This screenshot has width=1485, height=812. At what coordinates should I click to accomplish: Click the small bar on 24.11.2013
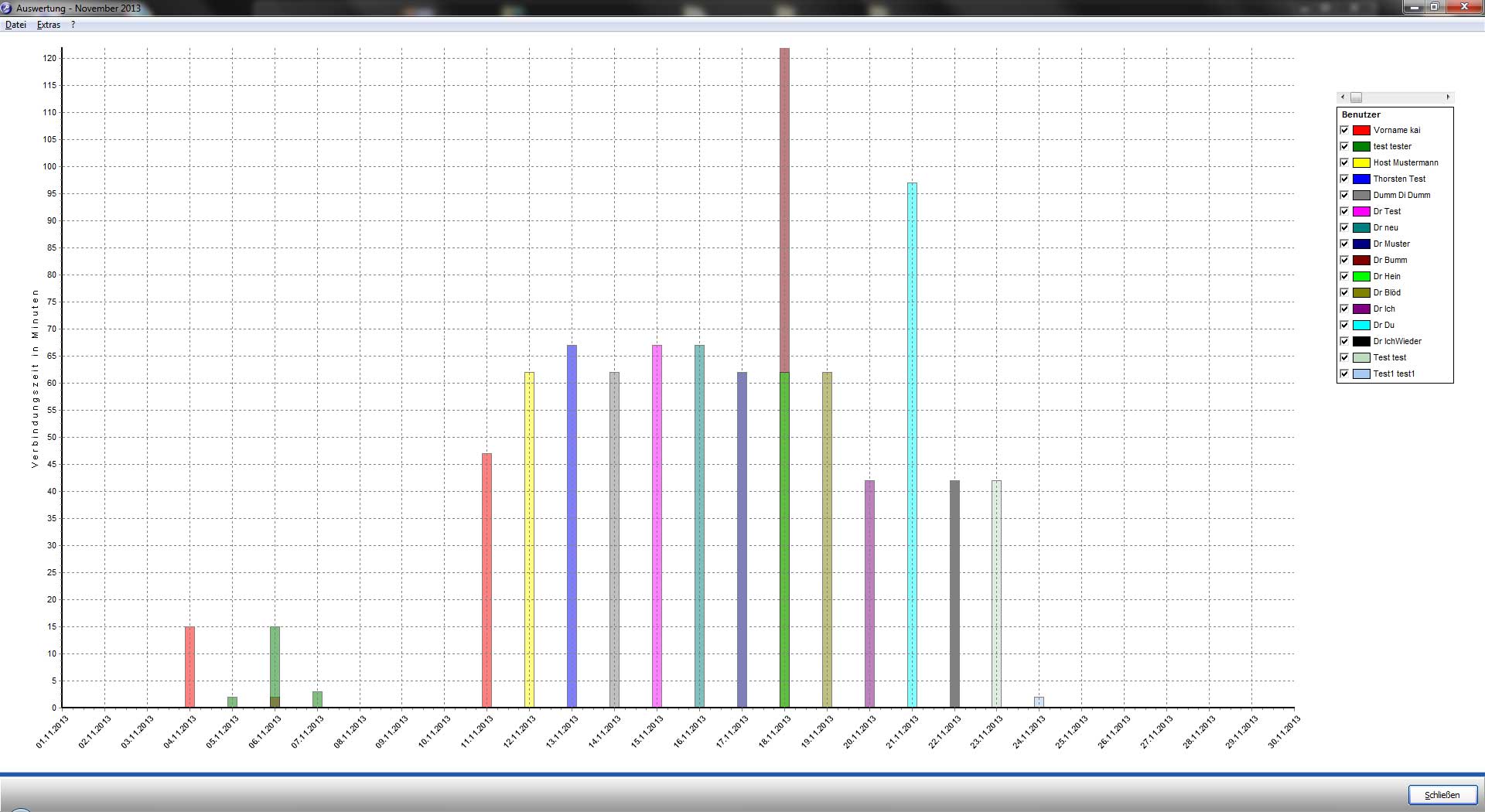(x=1039, y=702)
